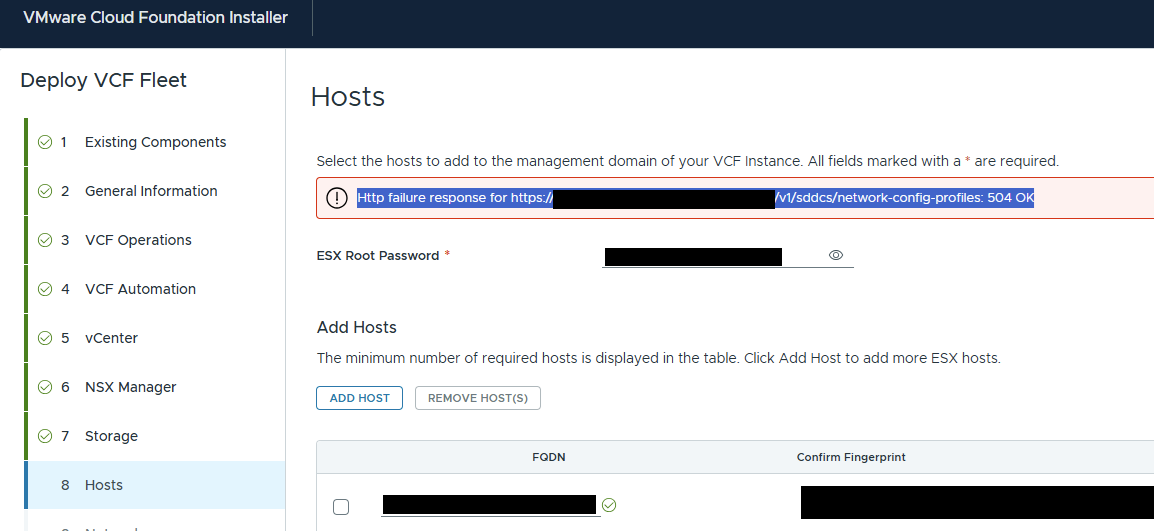Click the REMOVE HOST(S) button

point(478,398)
